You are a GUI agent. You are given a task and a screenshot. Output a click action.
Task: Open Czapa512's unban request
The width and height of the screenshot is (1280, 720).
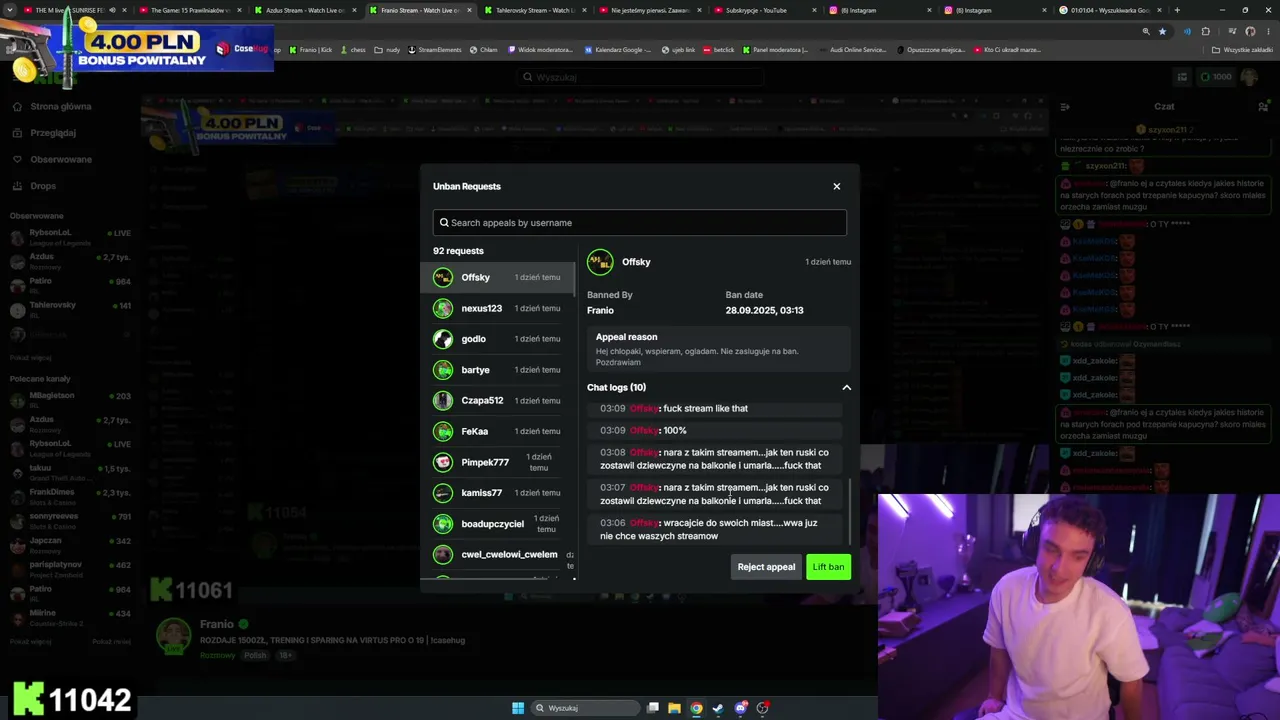497,401
